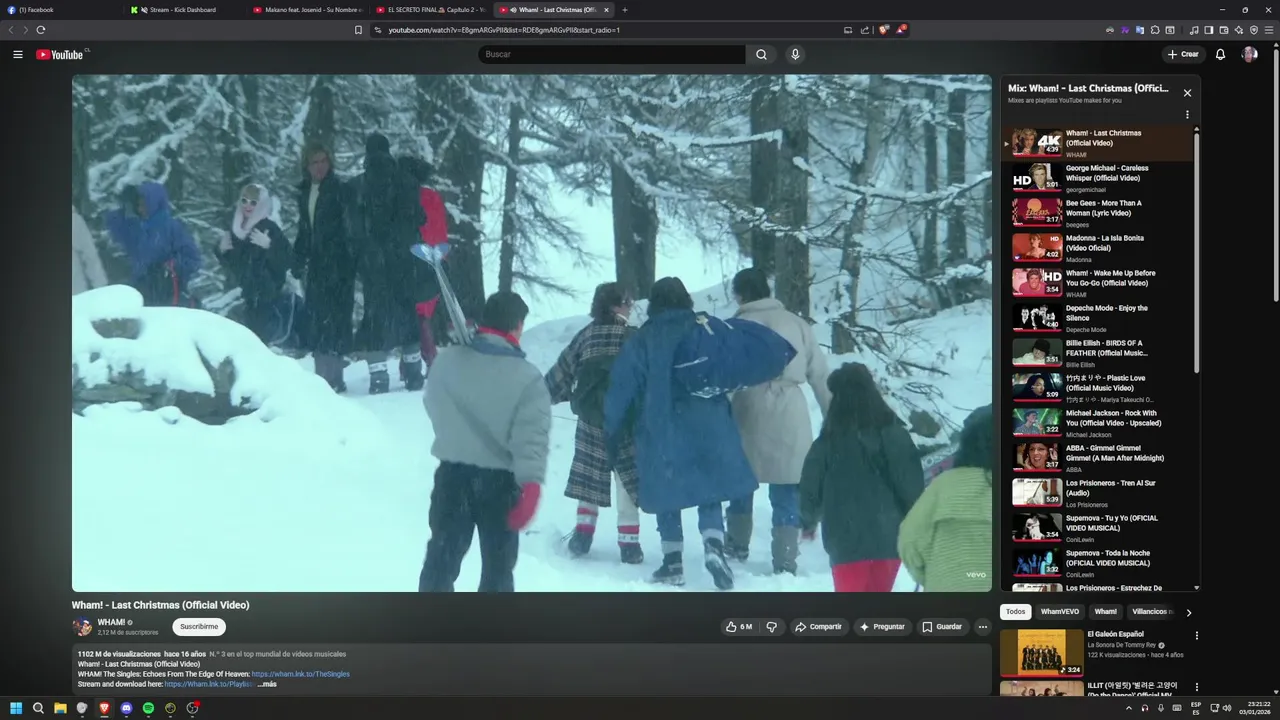Play Madonna La Isla Bonita

[x=1100, y=247]
